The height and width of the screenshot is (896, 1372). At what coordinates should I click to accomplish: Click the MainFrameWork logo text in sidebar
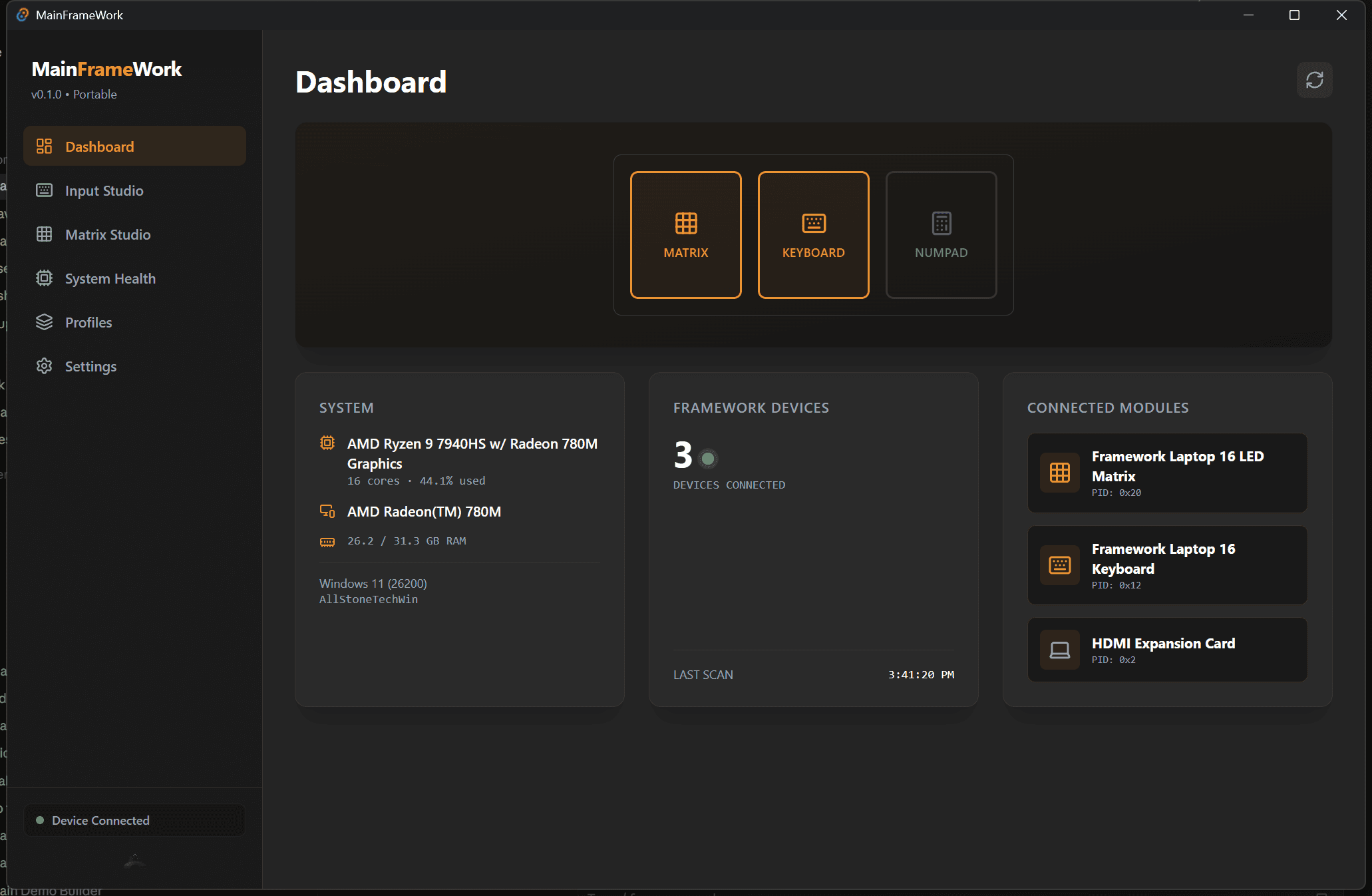(106, 69)
